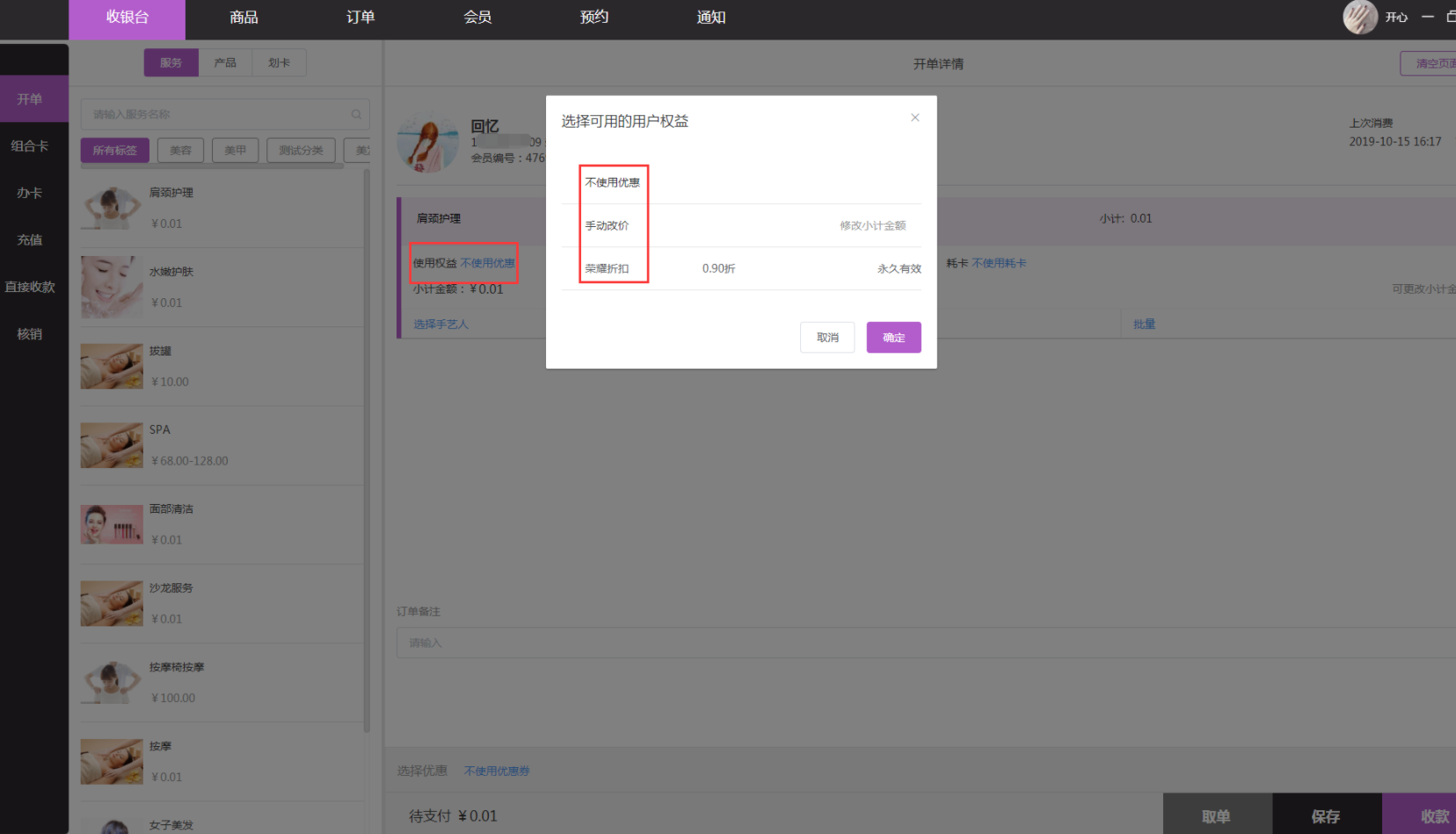Viewport: 1456px width, 834px height.
Task: Select 按摩椅按摩 service thumbnail
Action: pos(112,683)
